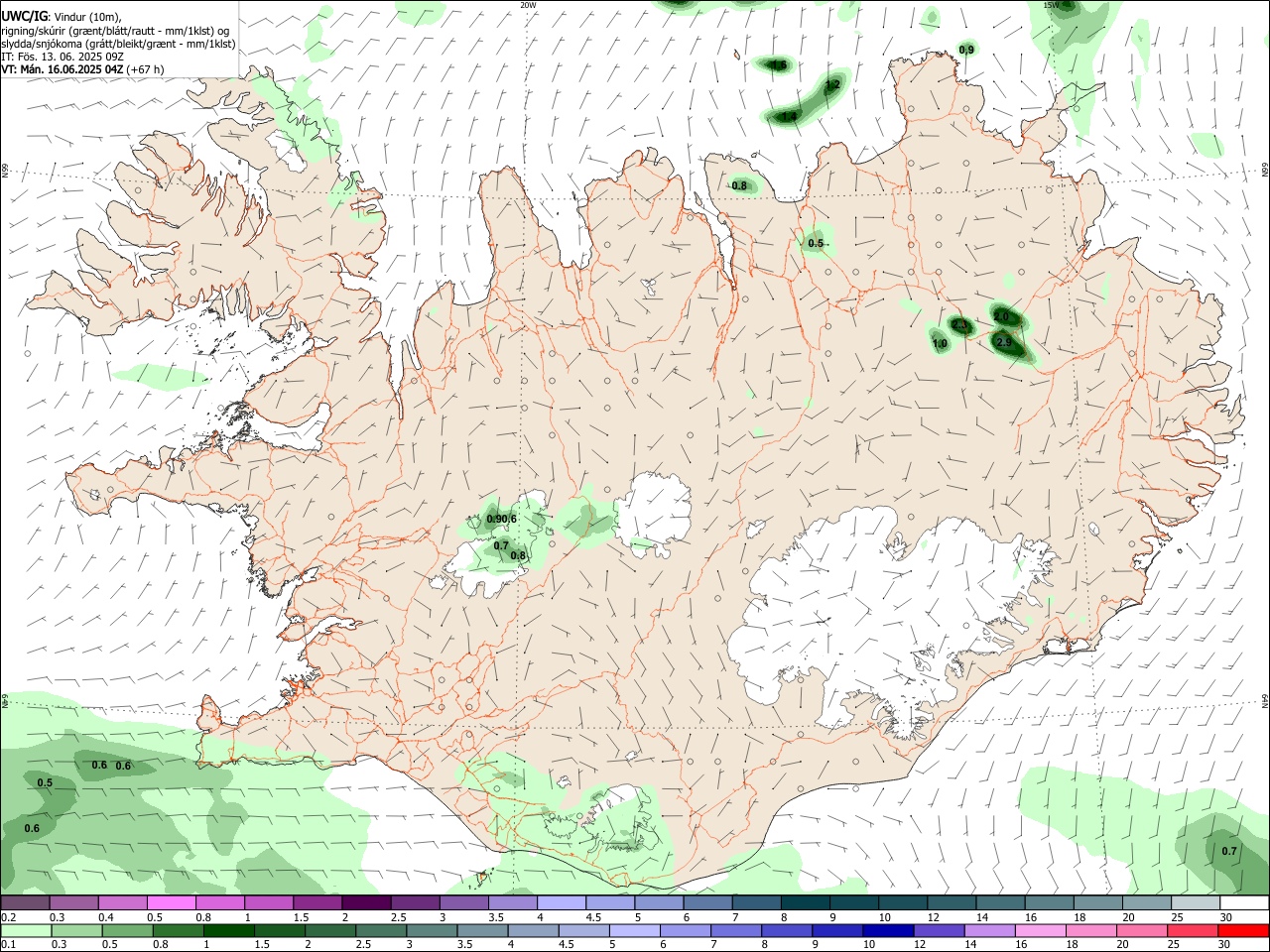The image size is (1270, 952).
Task: Select the navy blue 10 mm rain swatch
Action: [888, 930]
